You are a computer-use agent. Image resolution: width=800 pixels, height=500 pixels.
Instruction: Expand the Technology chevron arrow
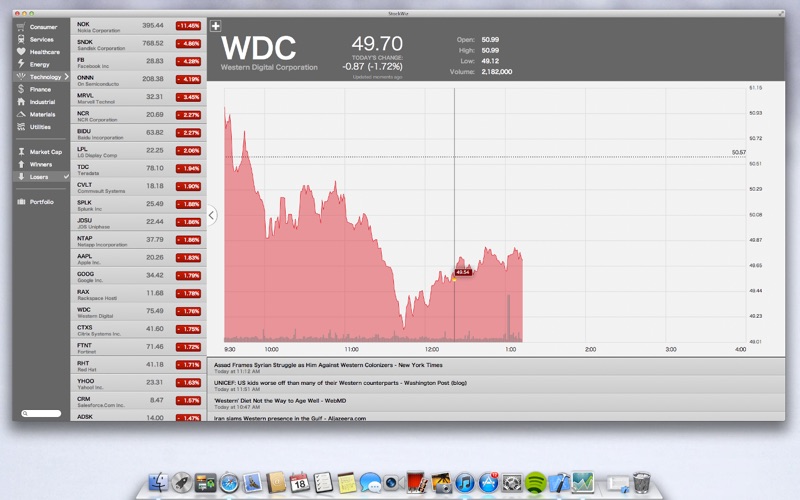(66, 77)
